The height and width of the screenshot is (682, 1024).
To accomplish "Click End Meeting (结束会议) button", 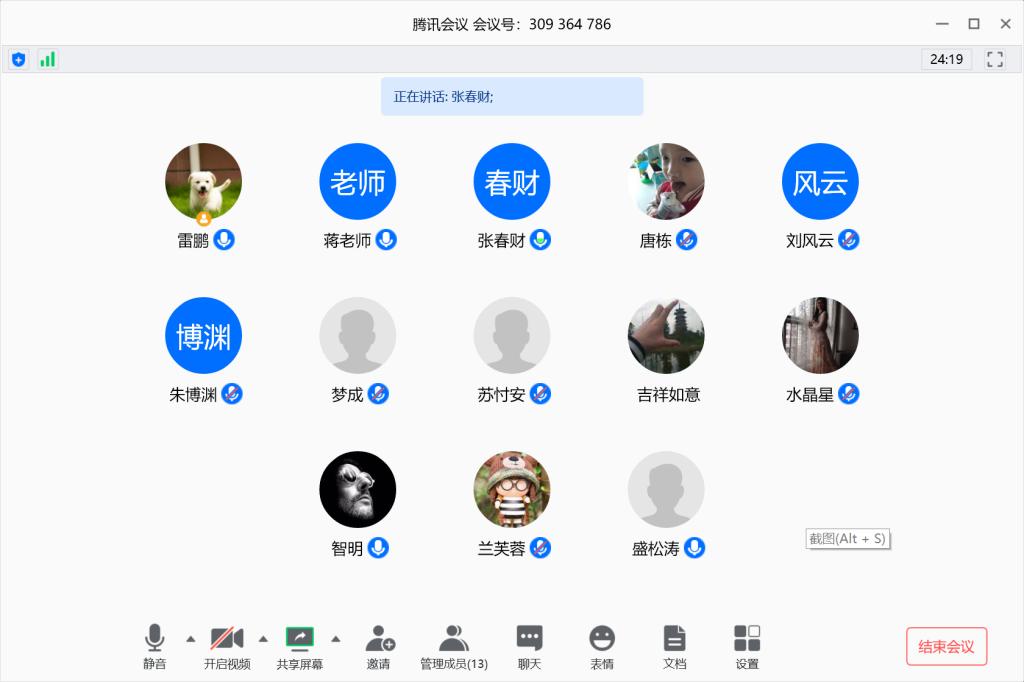I will coord(946,646).
